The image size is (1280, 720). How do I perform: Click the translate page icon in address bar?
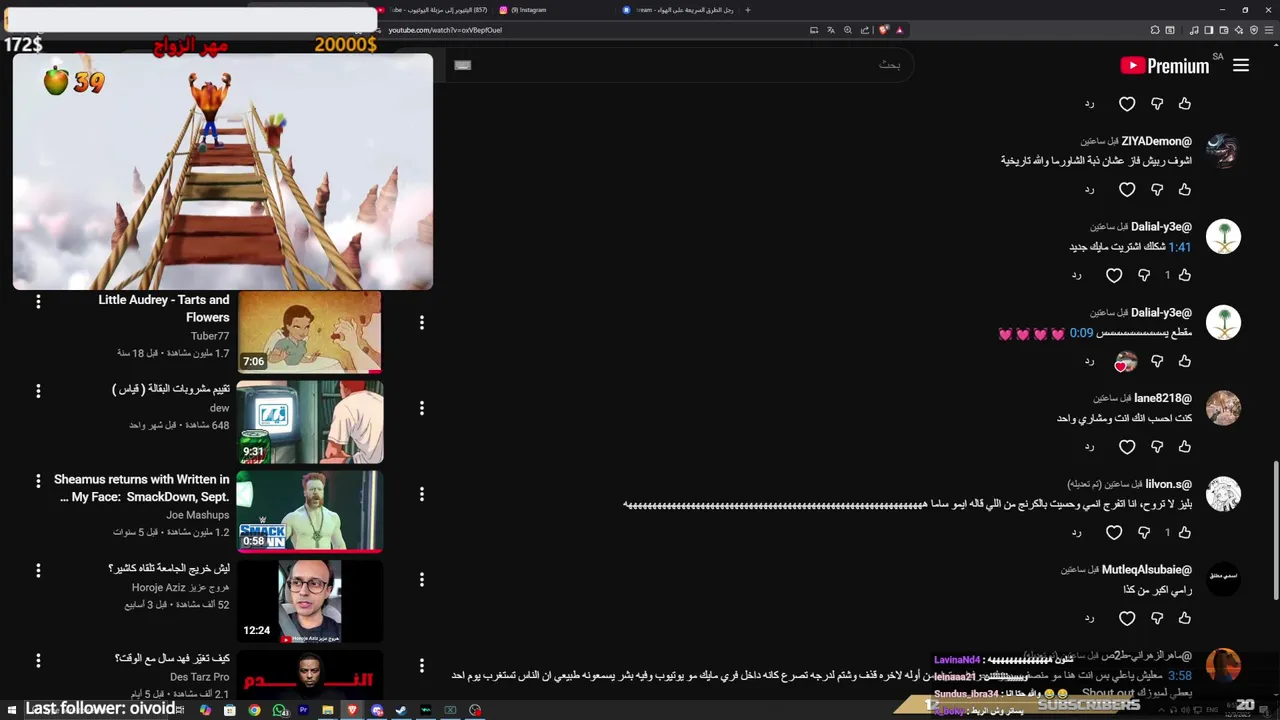click(831, 30)
